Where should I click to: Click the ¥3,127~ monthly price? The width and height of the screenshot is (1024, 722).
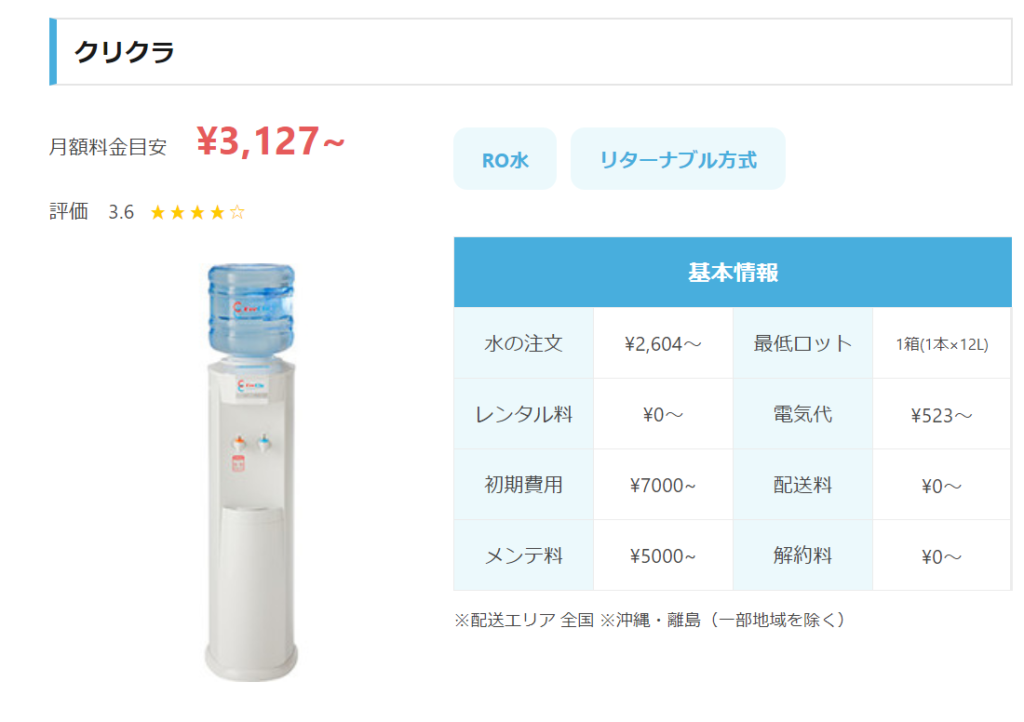(270, 141)
